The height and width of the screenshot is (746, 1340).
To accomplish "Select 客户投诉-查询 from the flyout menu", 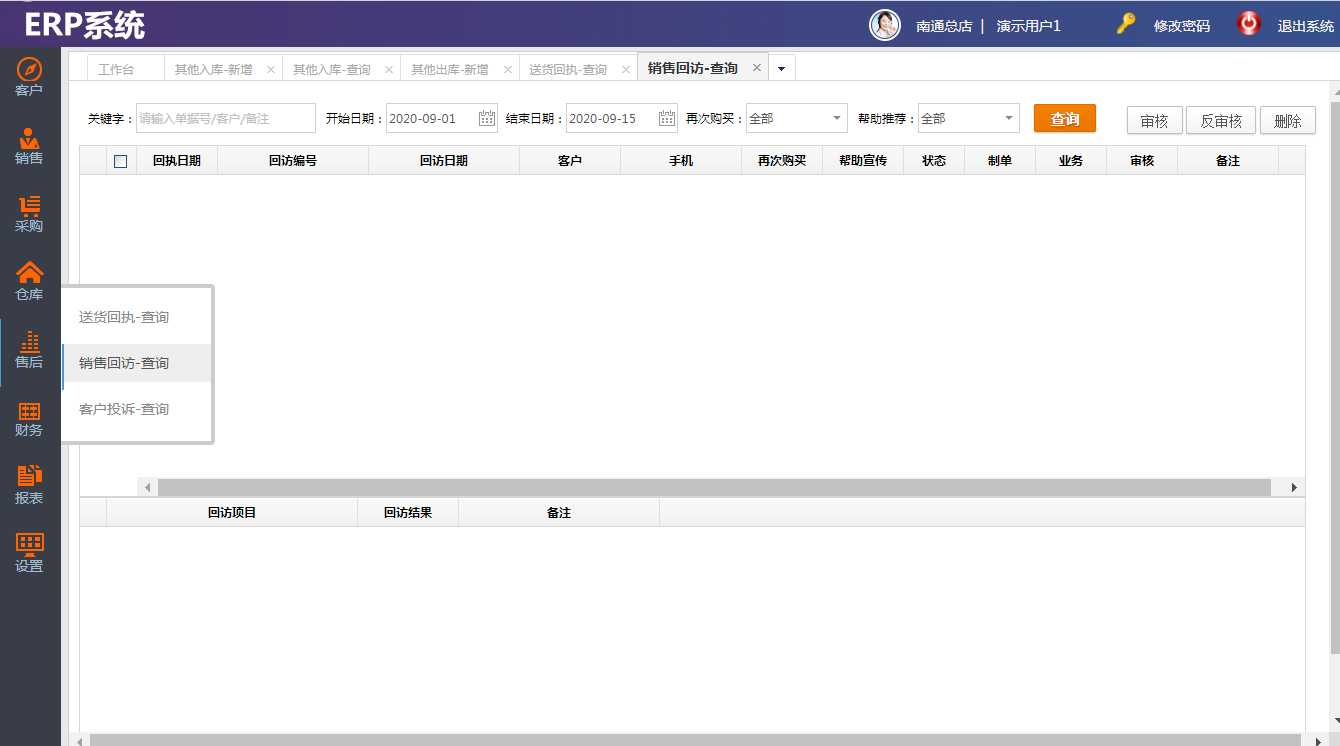I will pyautogui.click(x=124, y=409).
